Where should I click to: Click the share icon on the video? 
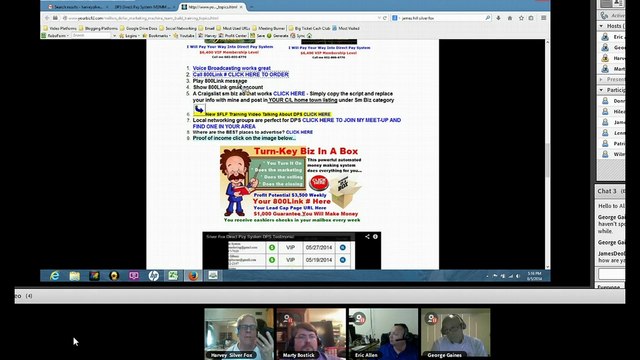(367, 237)
